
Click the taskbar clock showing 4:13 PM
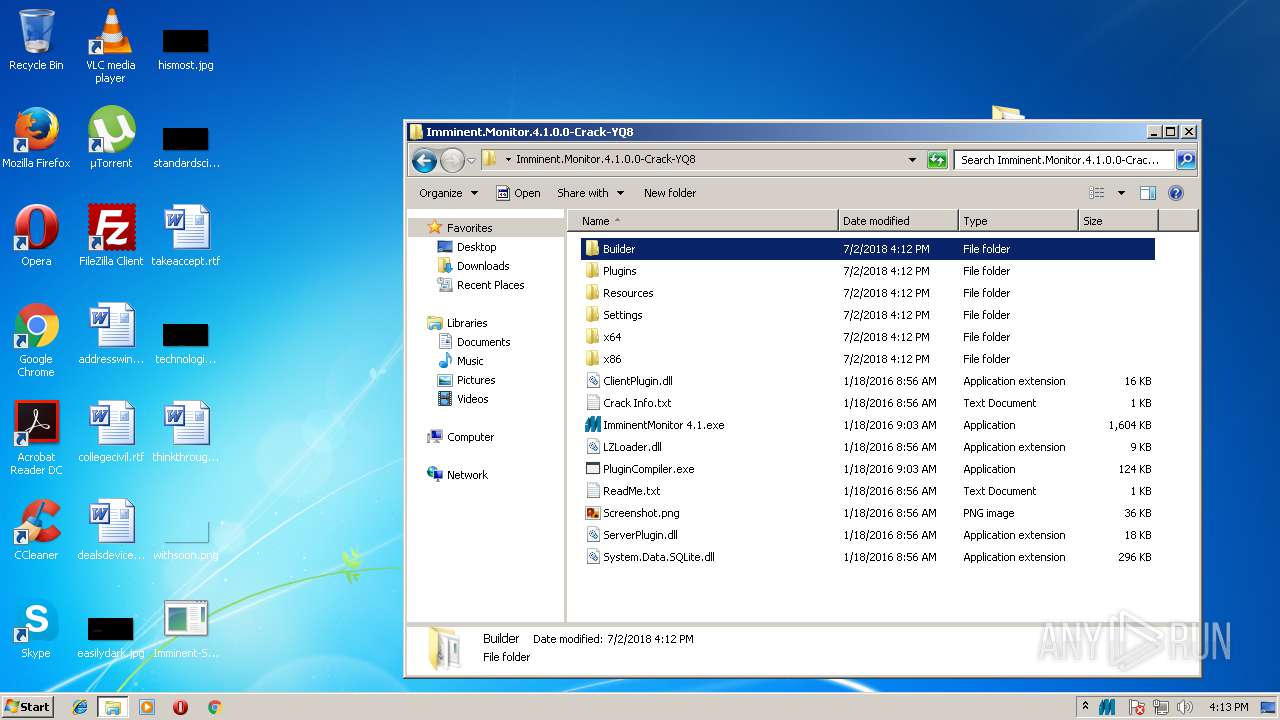(x=1228, y=707)
